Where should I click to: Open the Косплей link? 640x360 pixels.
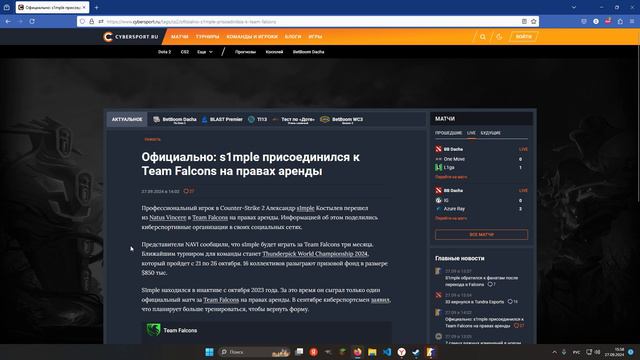[274, 52]
